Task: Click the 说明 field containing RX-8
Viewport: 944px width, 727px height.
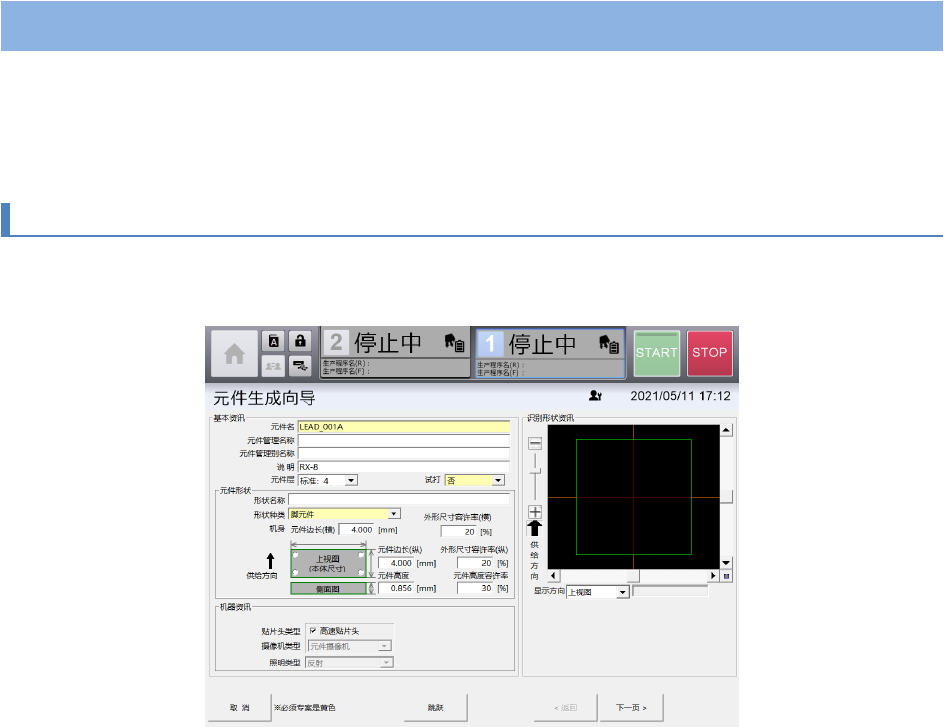Action: [x=403, y=467]
